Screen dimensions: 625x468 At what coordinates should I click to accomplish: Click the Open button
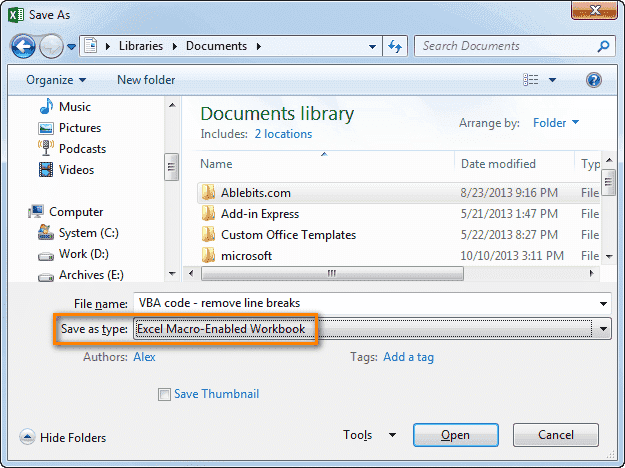455,435
